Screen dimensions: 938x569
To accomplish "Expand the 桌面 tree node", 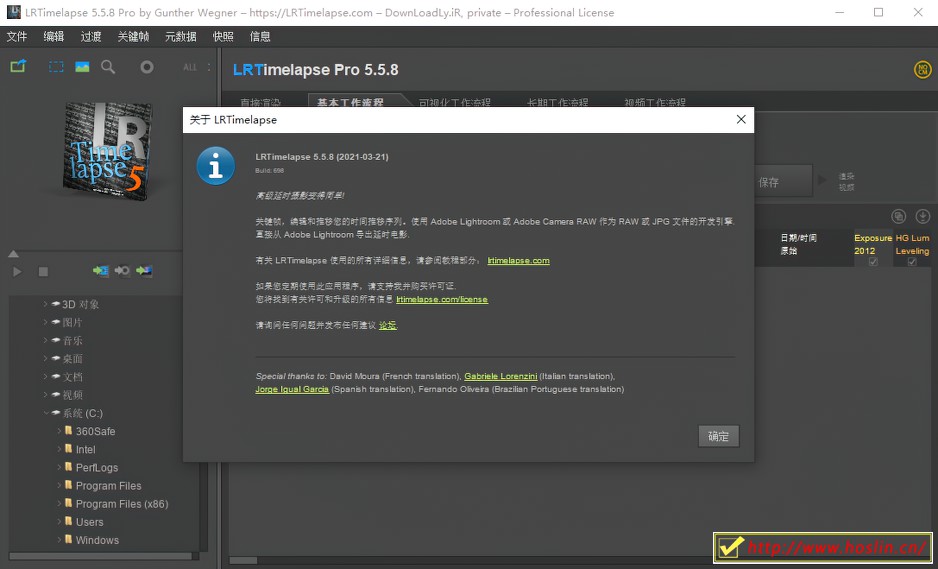I will click(45, 358).
